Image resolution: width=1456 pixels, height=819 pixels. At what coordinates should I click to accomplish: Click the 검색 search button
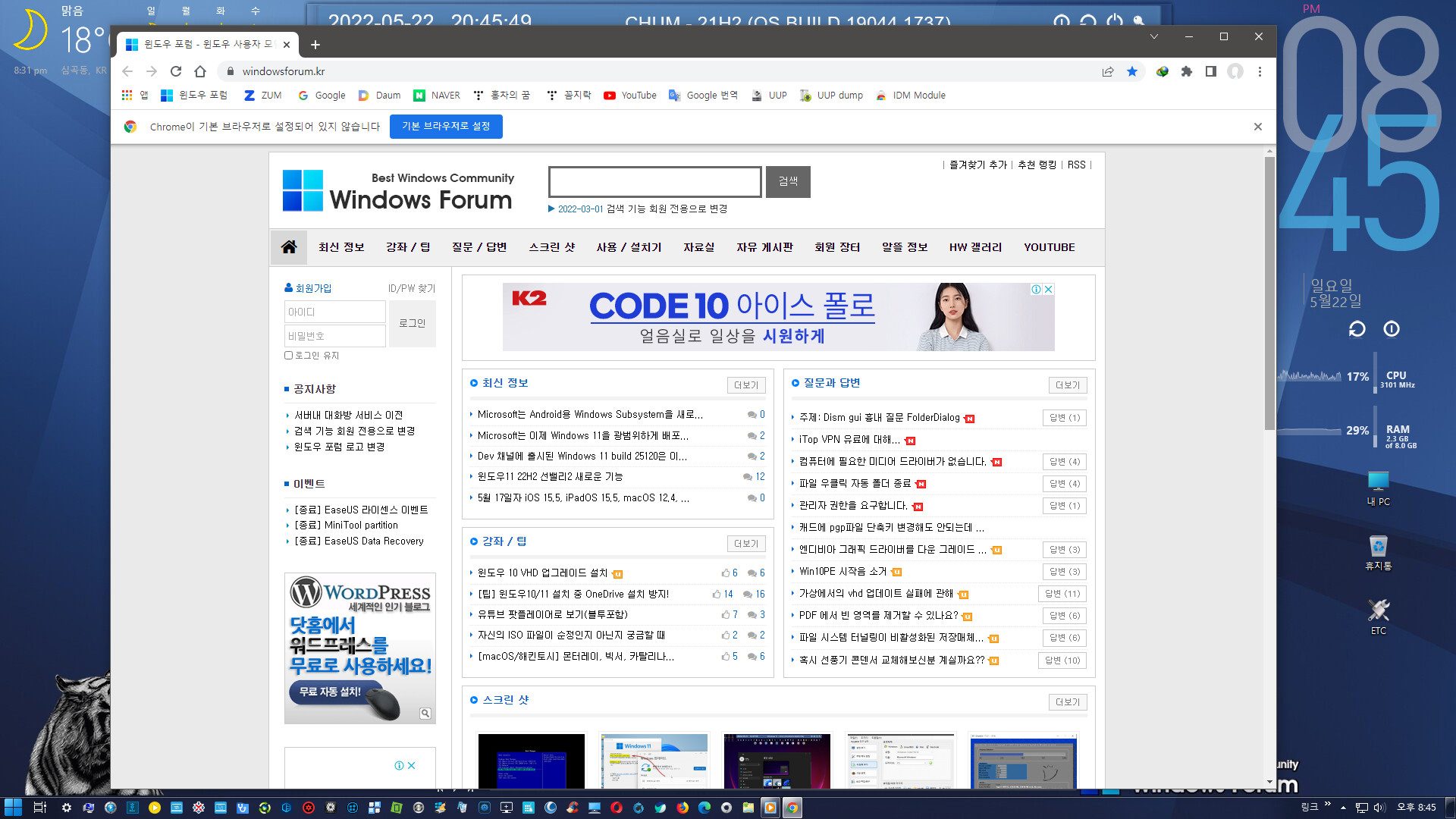coord(788,181)
